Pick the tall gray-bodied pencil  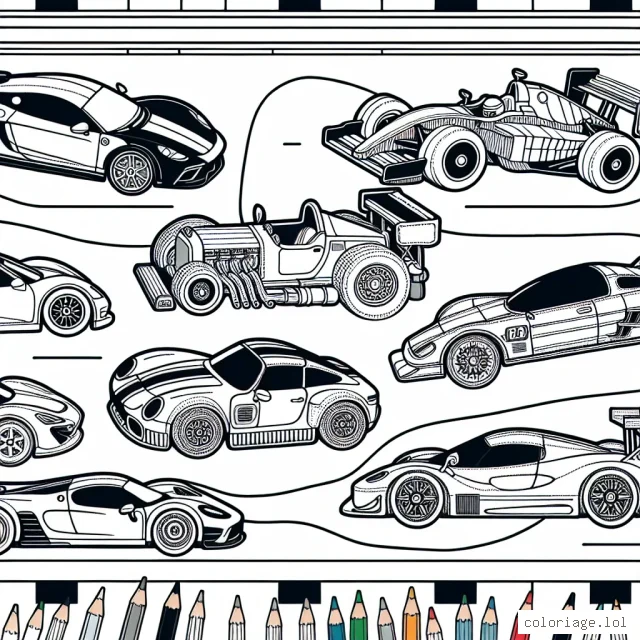(x=133, y=609)
